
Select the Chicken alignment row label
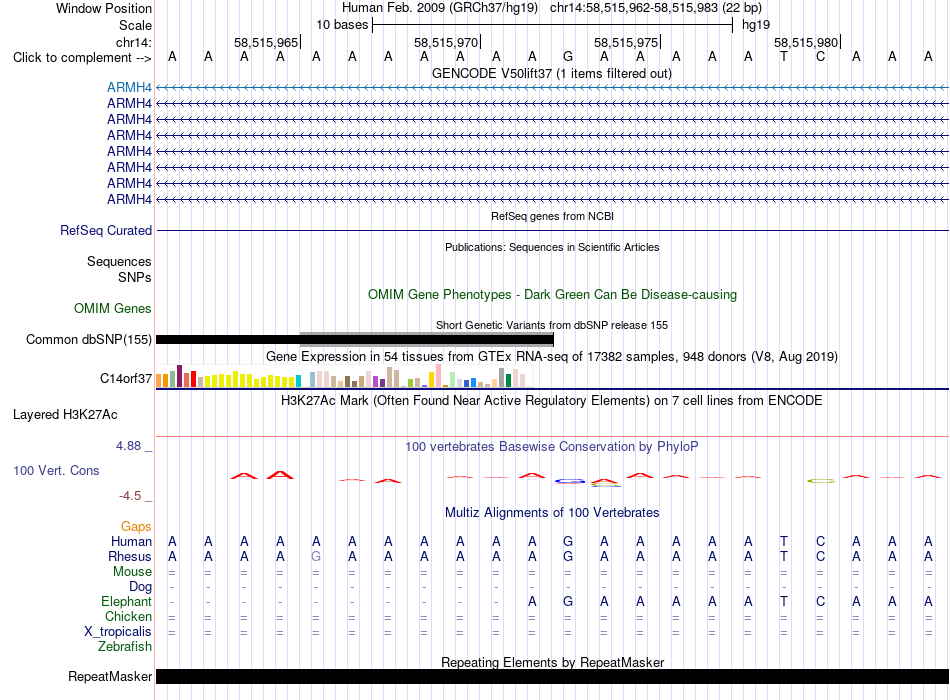(x=128, y=616)
